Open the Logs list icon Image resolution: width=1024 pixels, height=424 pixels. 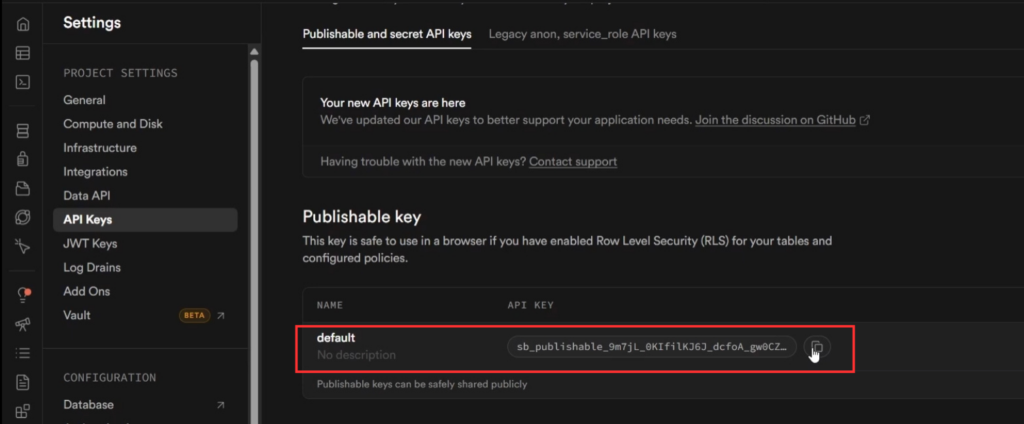(x=23, y=353)
